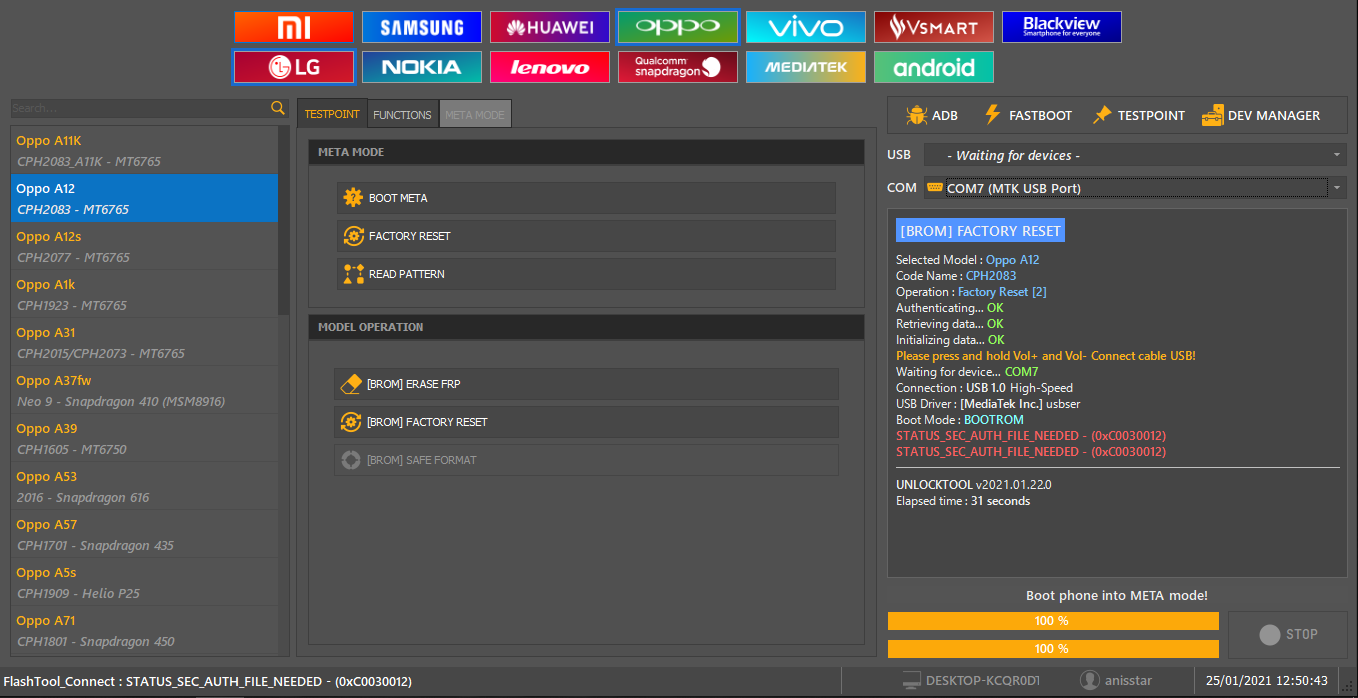
Task: Open the LG brand section
Action: tap(294, 67)
